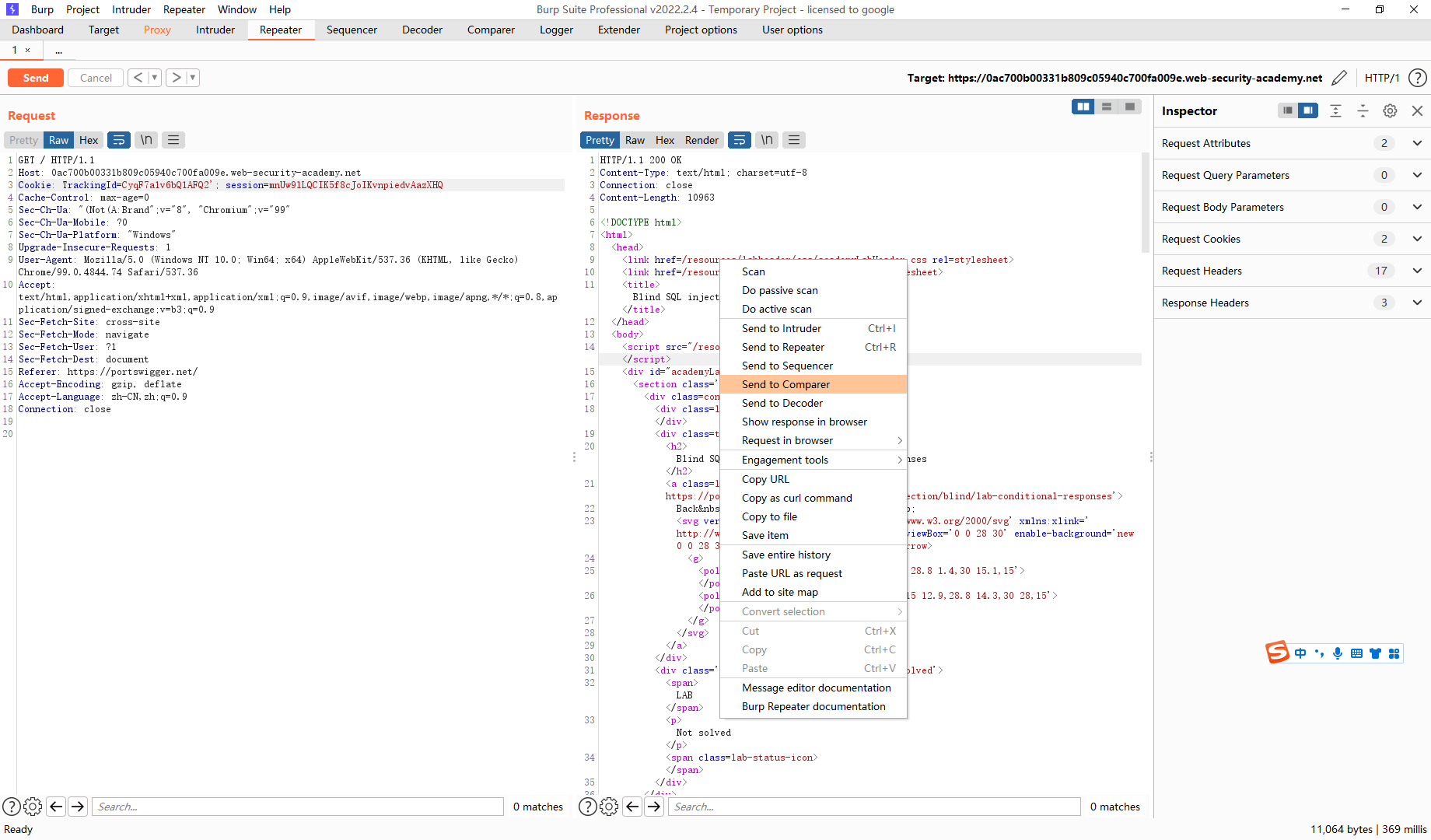
Task: Click the Send request button
Action: pos(36,78)
